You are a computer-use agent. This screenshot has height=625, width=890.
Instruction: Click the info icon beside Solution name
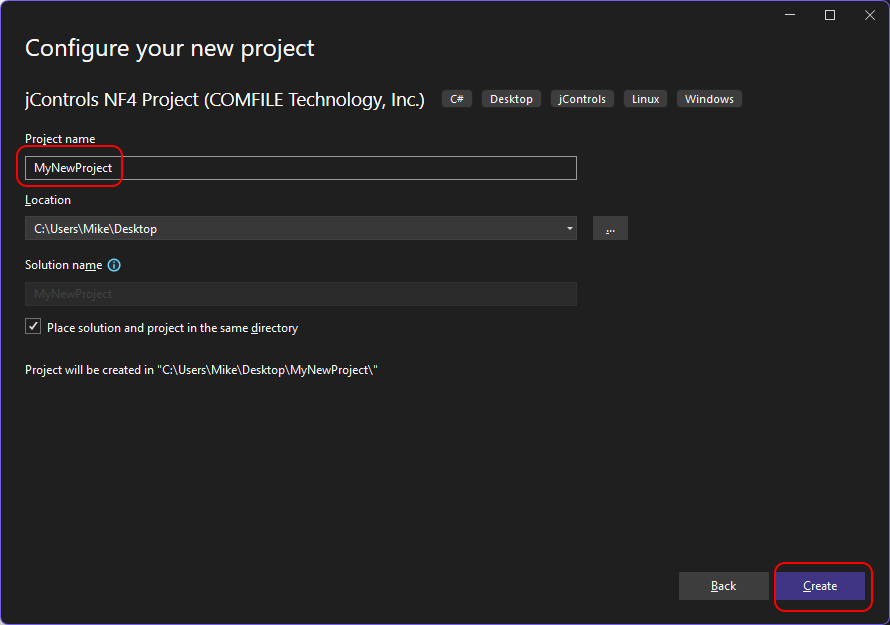[x=114, y=265]
